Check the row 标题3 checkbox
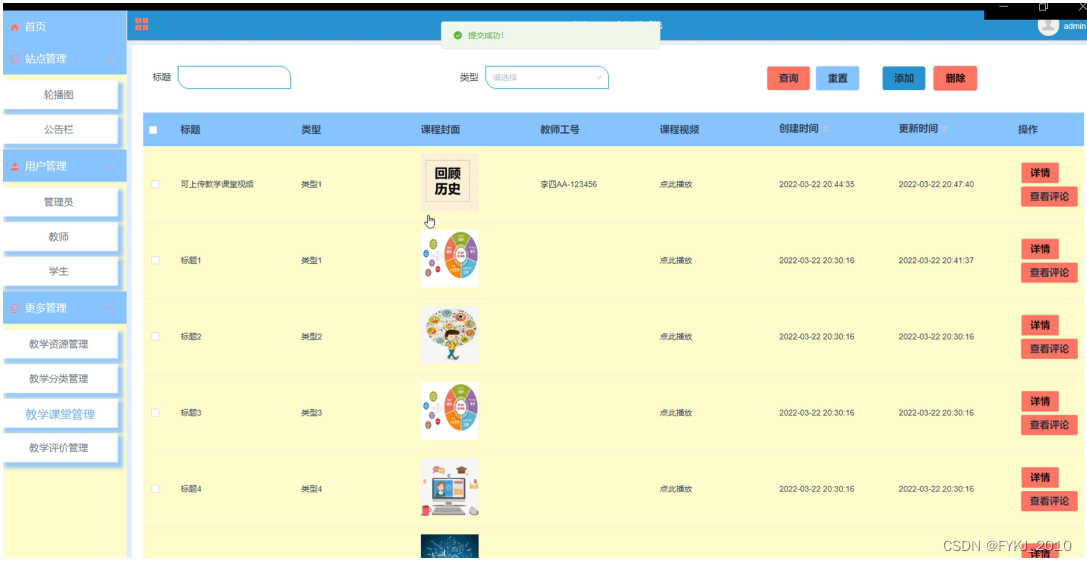This screenshot has height=562, width=1087. click(x=155, y=413)
